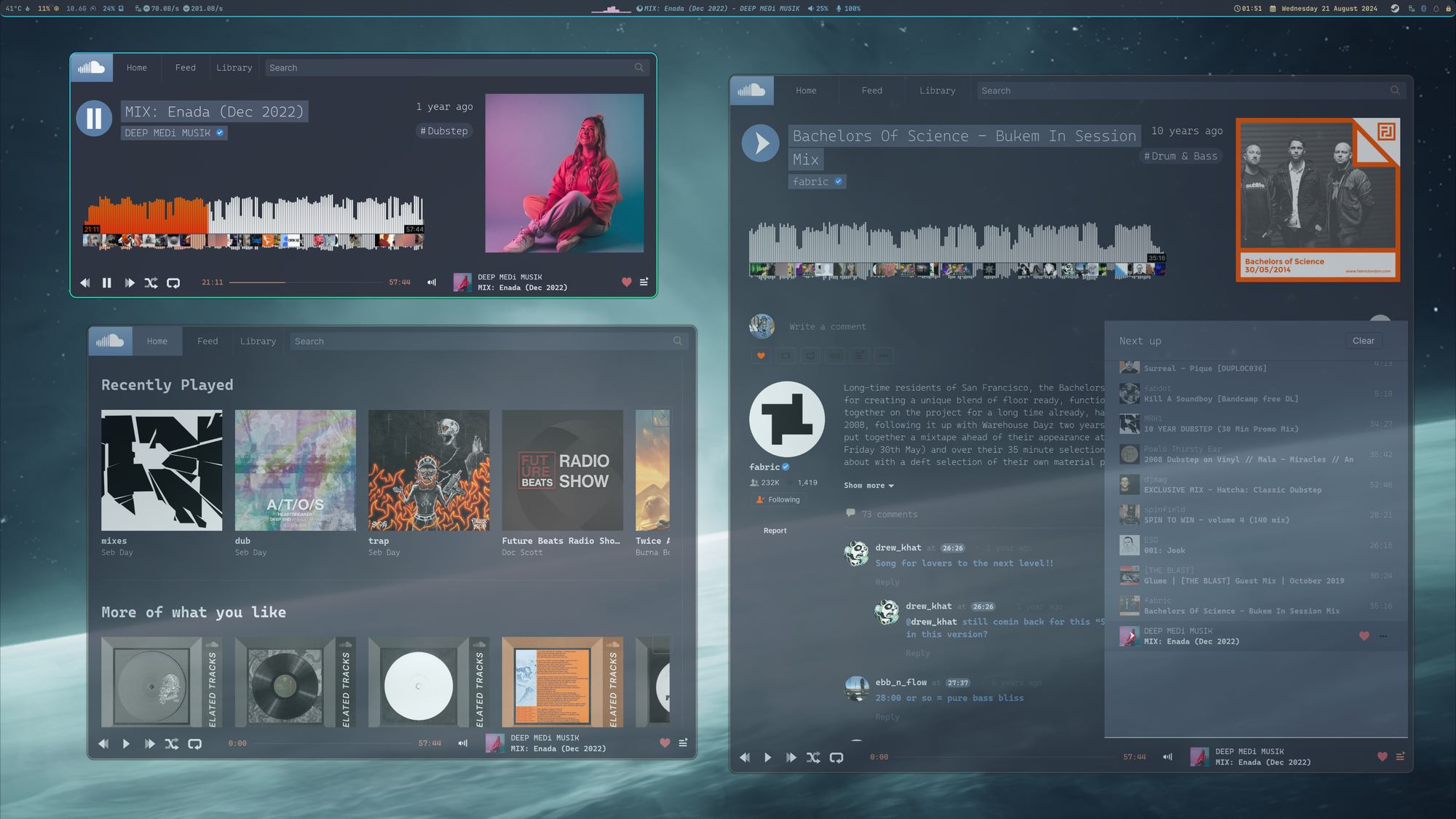Open play queue icon in top-left player

(644, 282)
